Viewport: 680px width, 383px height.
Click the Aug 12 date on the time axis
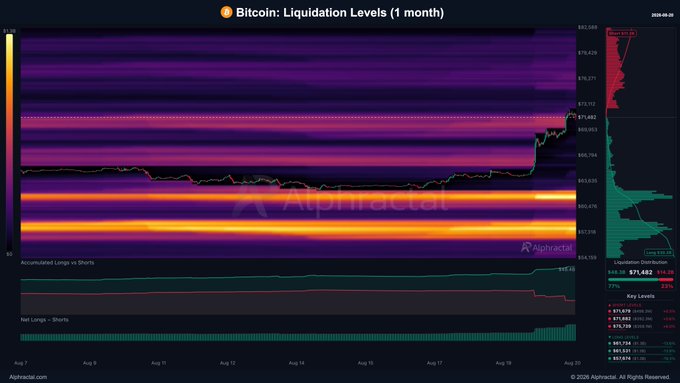(x=228, y=363)
